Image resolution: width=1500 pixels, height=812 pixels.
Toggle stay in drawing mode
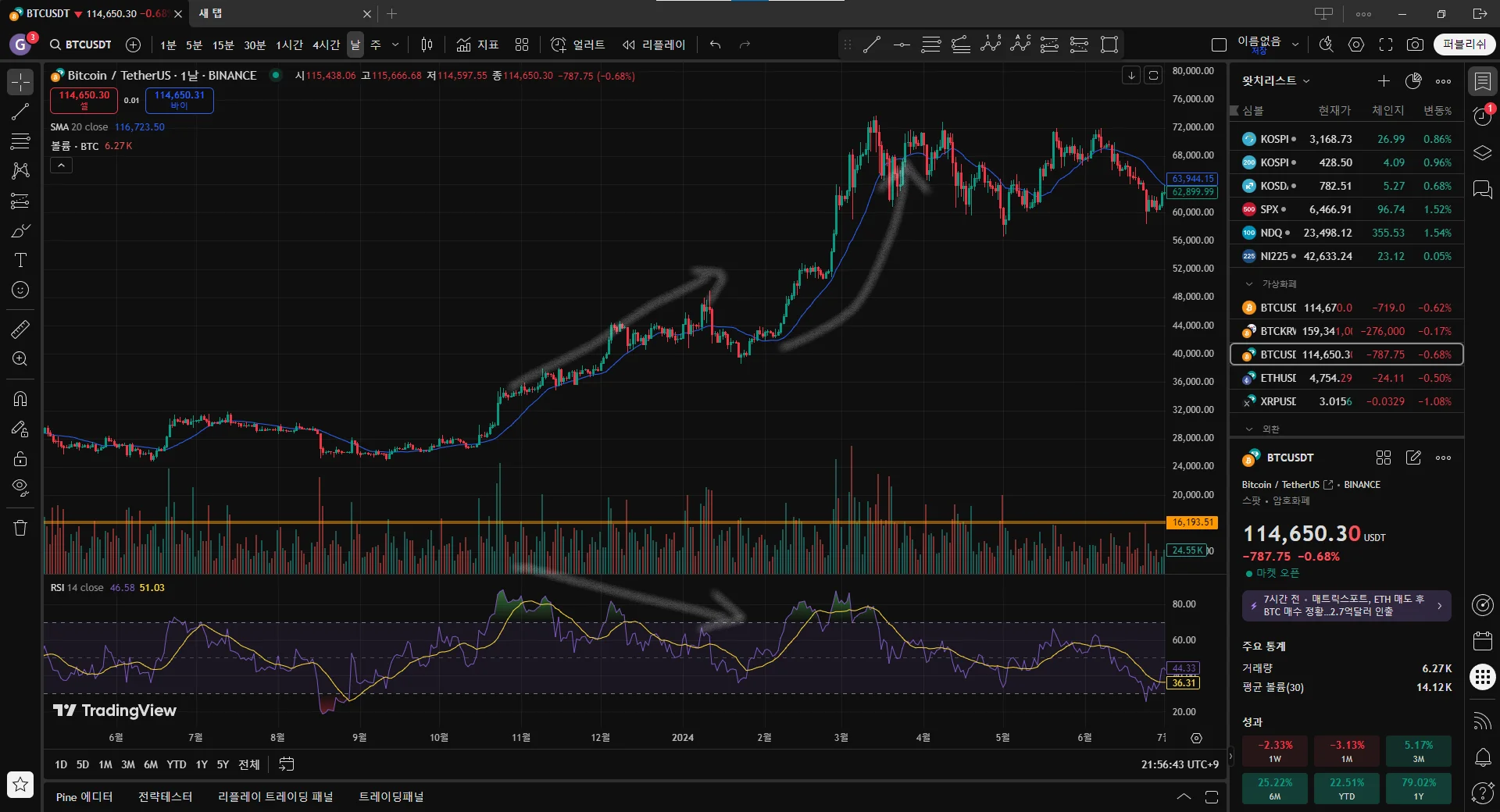click(x=20, y=429)
